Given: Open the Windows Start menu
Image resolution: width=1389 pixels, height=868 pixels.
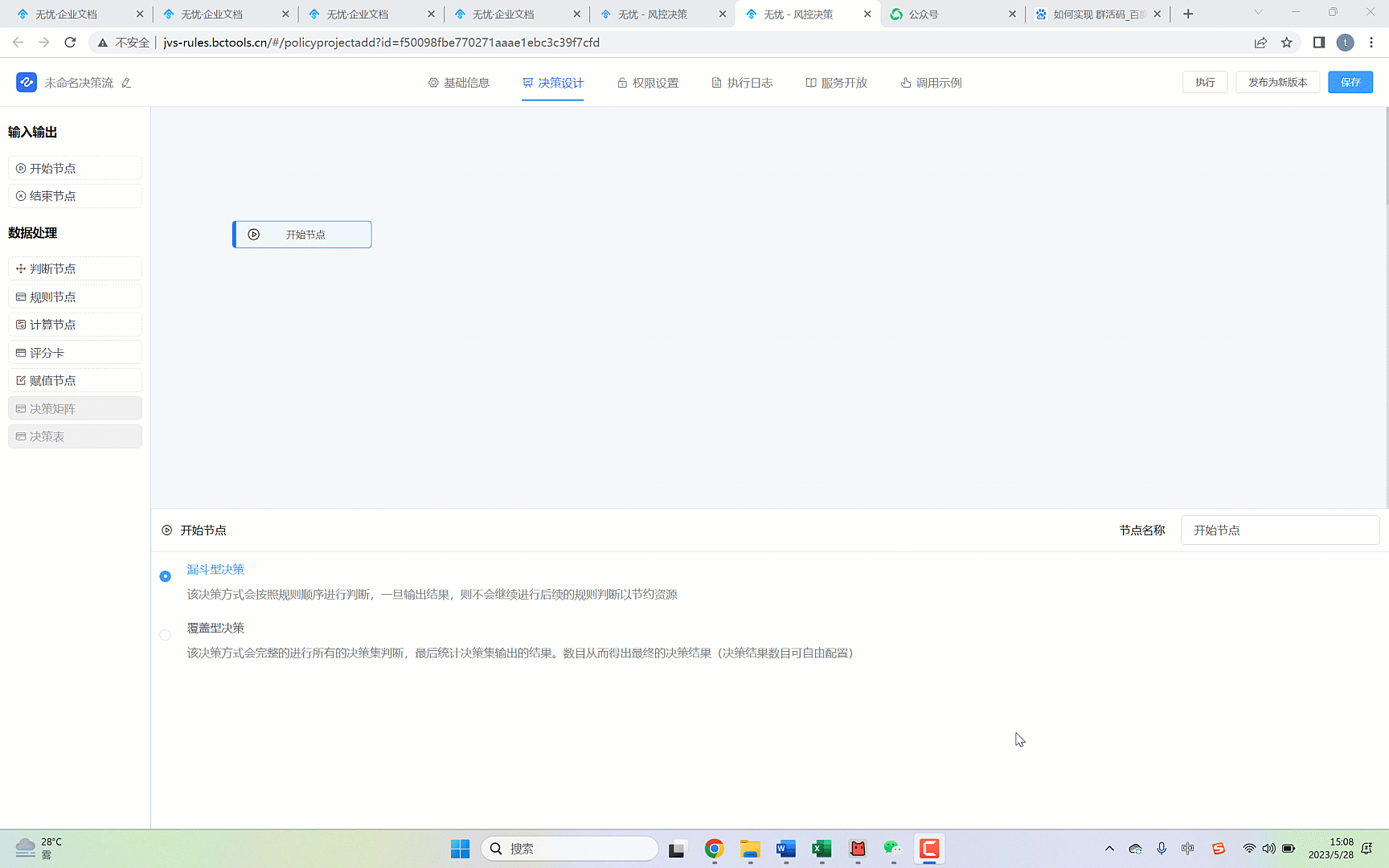Looking at the screenshot, I should (x=461, y=849).
